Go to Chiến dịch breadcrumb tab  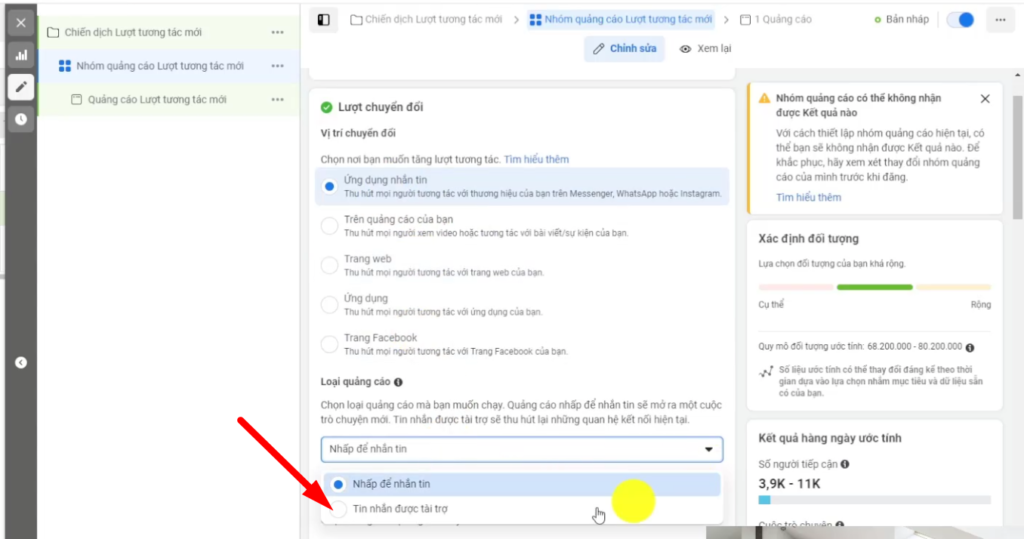pyautogui.click(x=426, y=20)
